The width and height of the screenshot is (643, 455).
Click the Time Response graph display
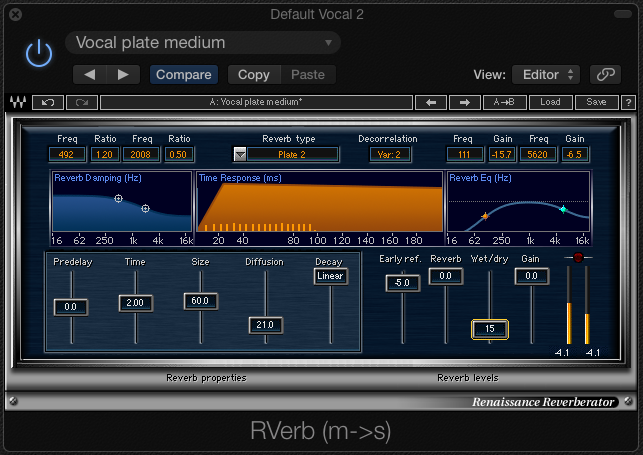pos(320,202)
